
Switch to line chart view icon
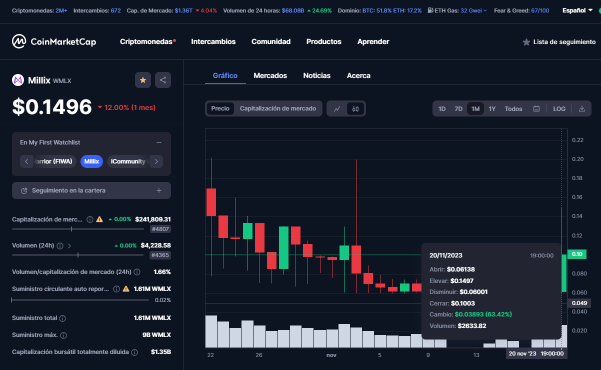click(x=337, y=109)
